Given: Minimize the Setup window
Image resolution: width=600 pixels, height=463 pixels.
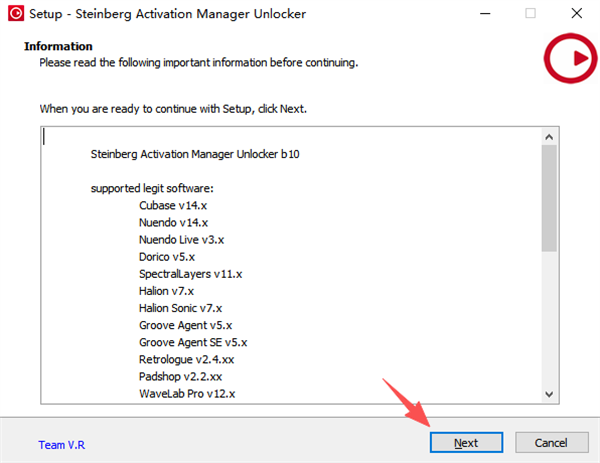Looking at the screenshot, I should tap(484, 14).
